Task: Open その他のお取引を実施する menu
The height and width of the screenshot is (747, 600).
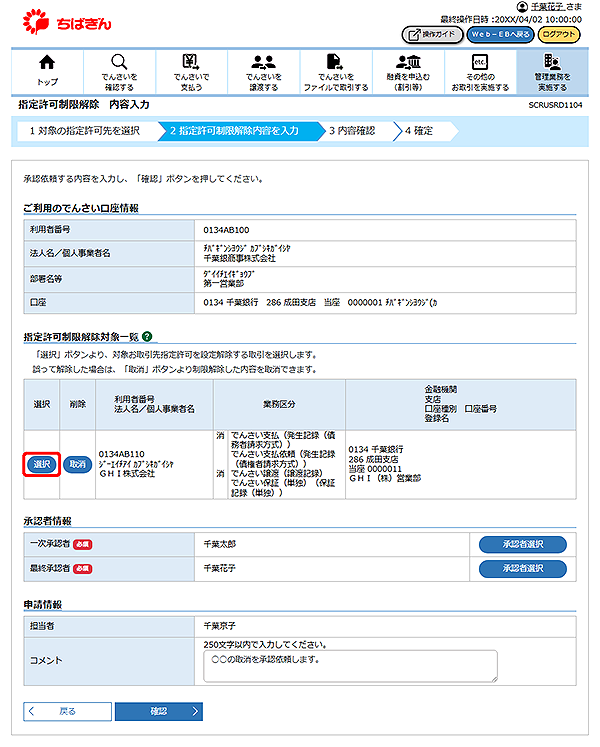Action: 480,71
